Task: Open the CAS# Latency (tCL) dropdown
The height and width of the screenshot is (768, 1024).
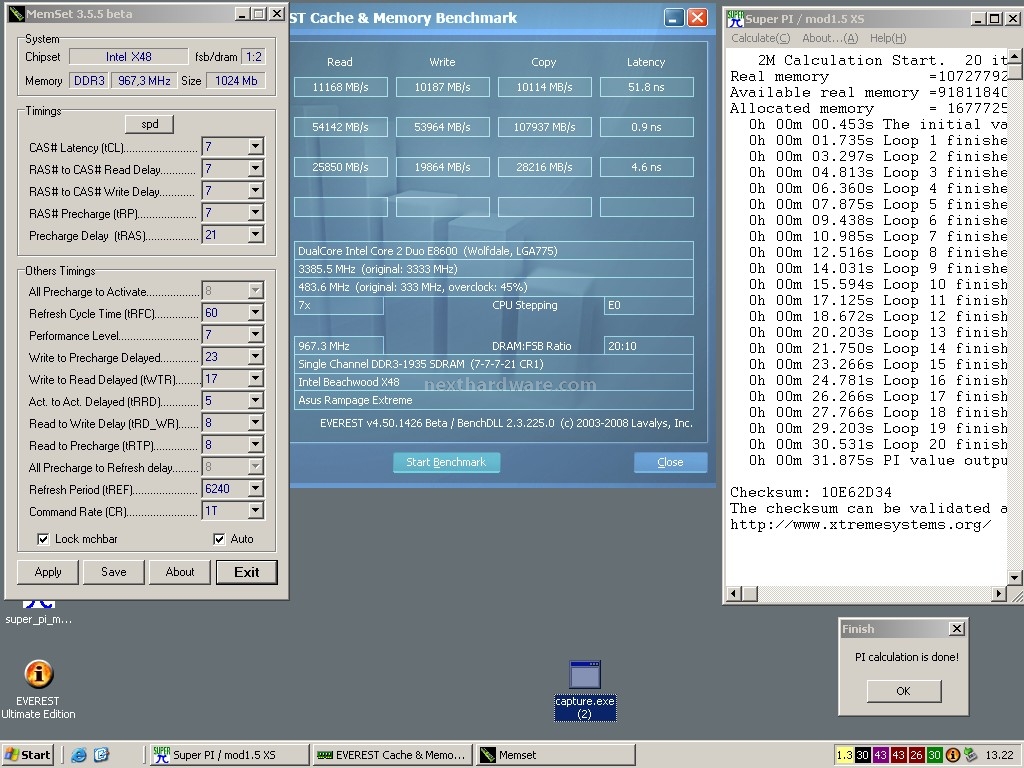Action: point(255,146)
